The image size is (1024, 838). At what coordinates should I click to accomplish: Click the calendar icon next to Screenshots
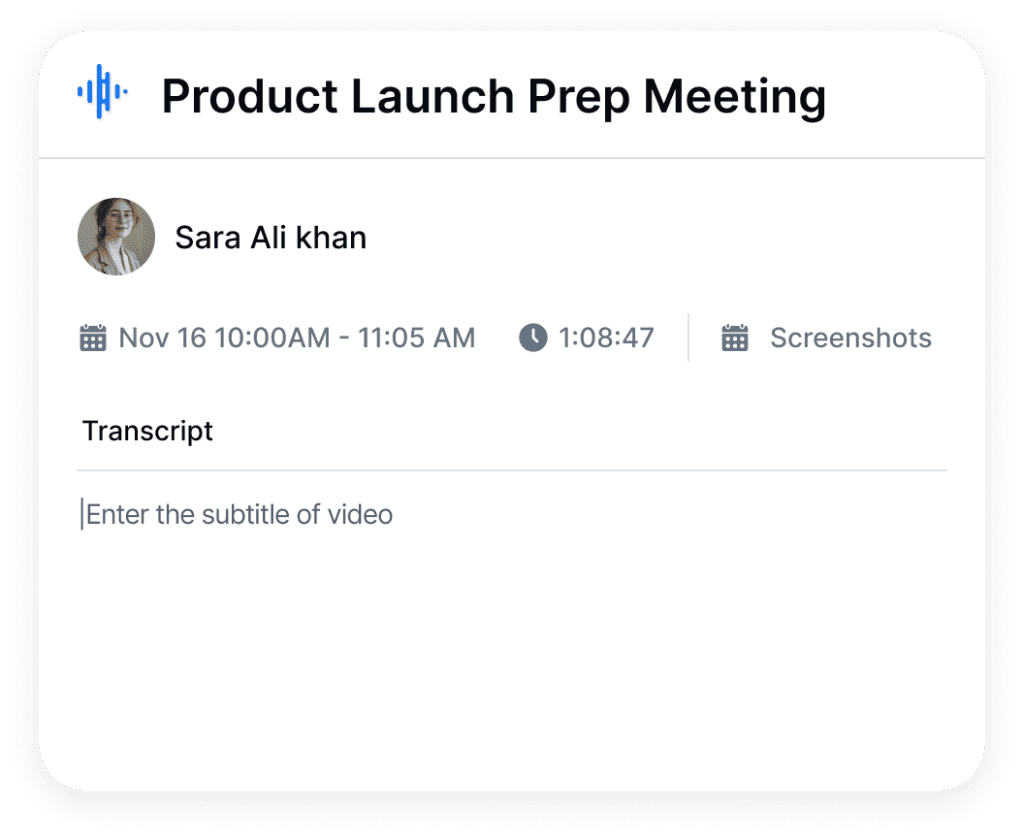735,338
